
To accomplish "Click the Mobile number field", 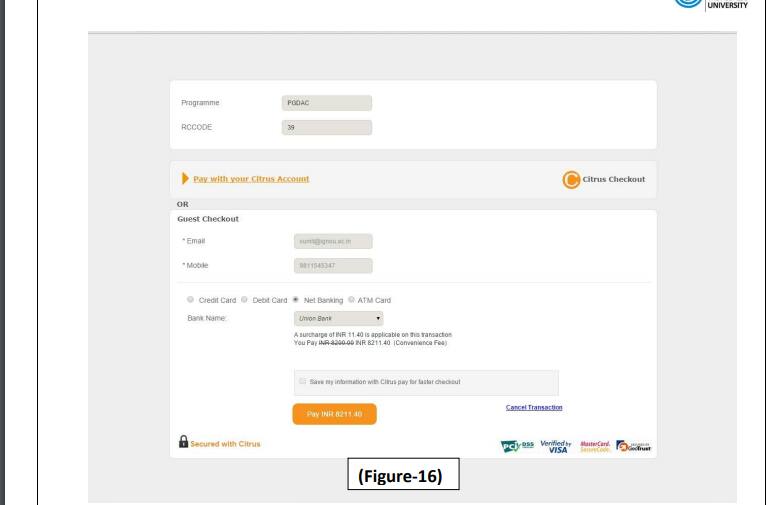I will point(327,265).
